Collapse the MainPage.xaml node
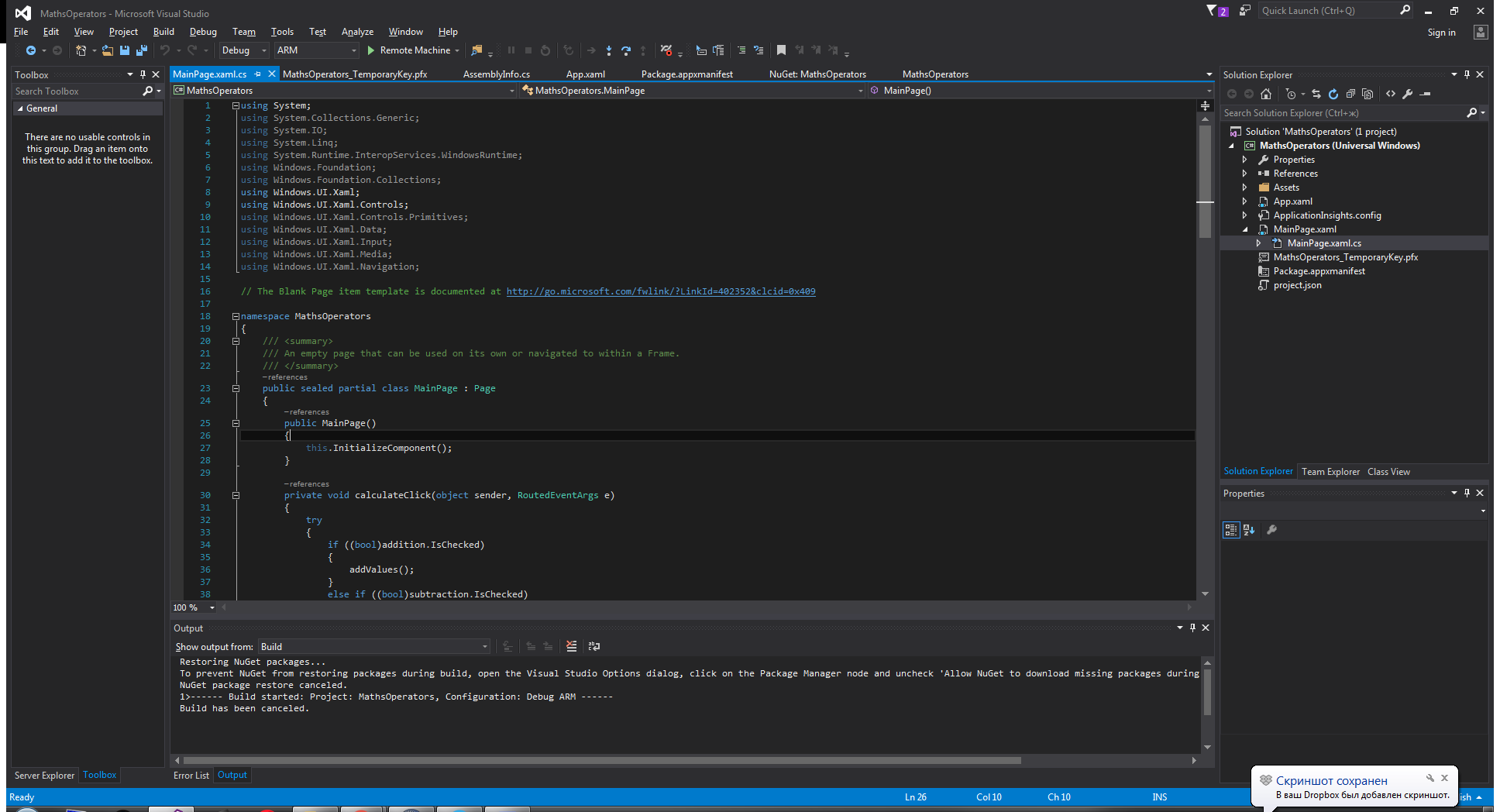Image resolution: width=1500 pixels, height=812 pixels. click(x=1245, y=229)
